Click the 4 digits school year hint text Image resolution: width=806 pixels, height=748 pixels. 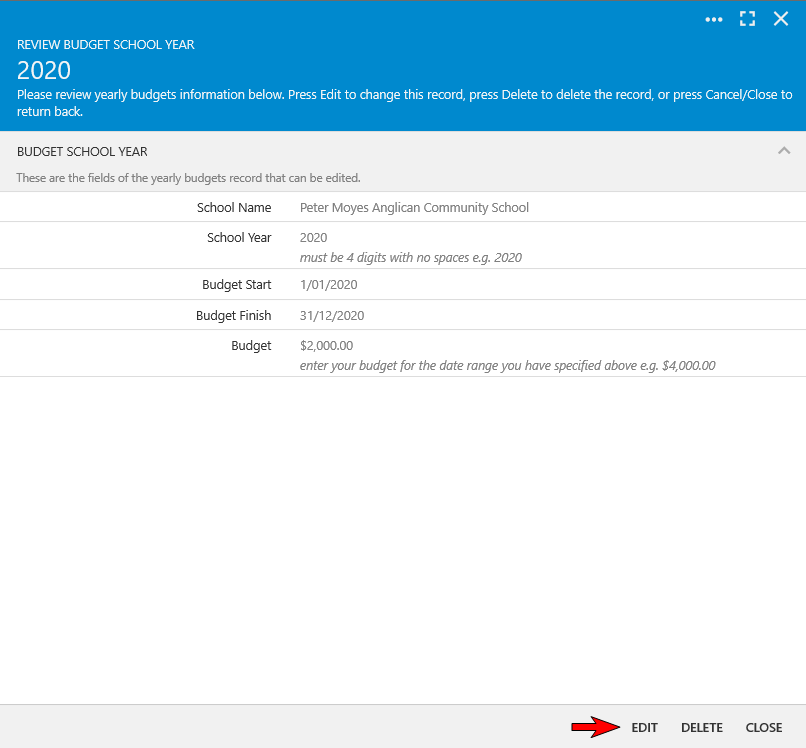[x=410, y=258]
